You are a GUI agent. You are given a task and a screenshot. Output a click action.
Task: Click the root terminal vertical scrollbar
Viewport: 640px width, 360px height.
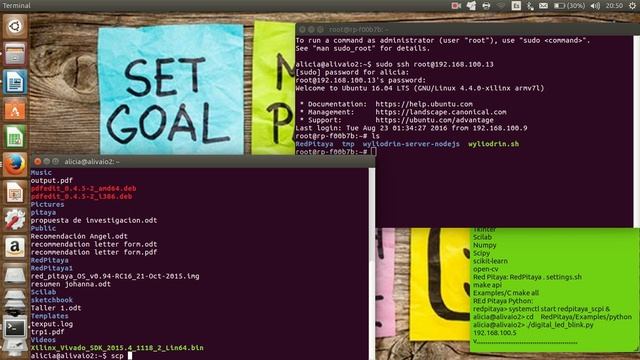(x=637, y=131)
